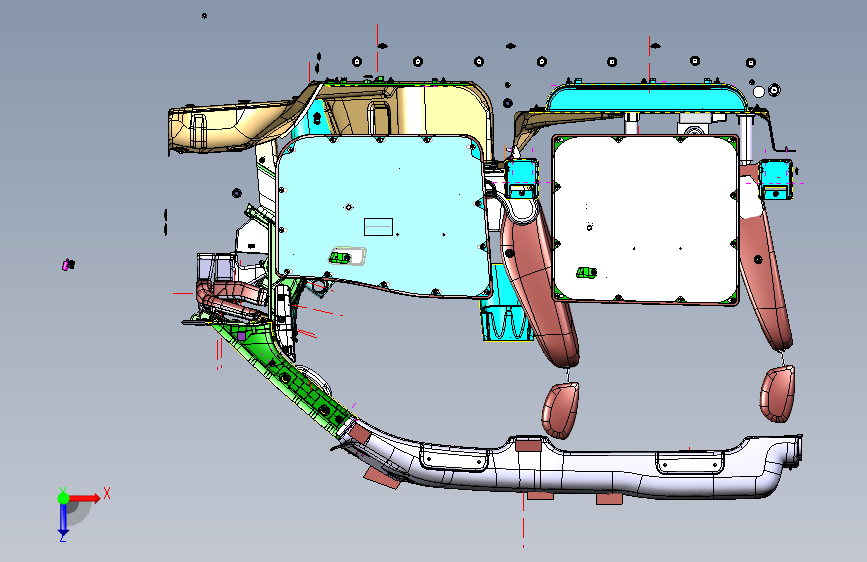Select the small brown pad below the right arm

click(778, 394)
